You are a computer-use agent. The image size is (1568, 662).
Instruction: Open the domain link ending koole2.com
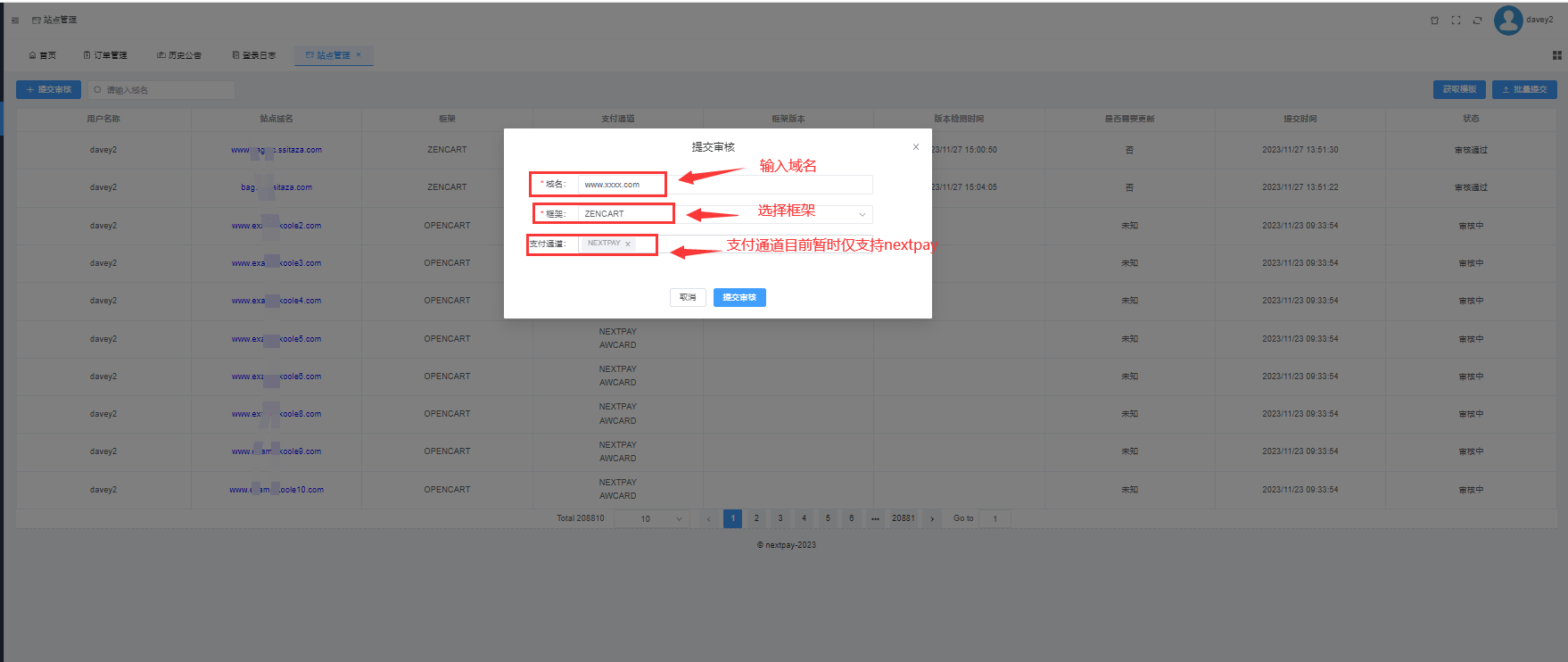coord(276,226)
